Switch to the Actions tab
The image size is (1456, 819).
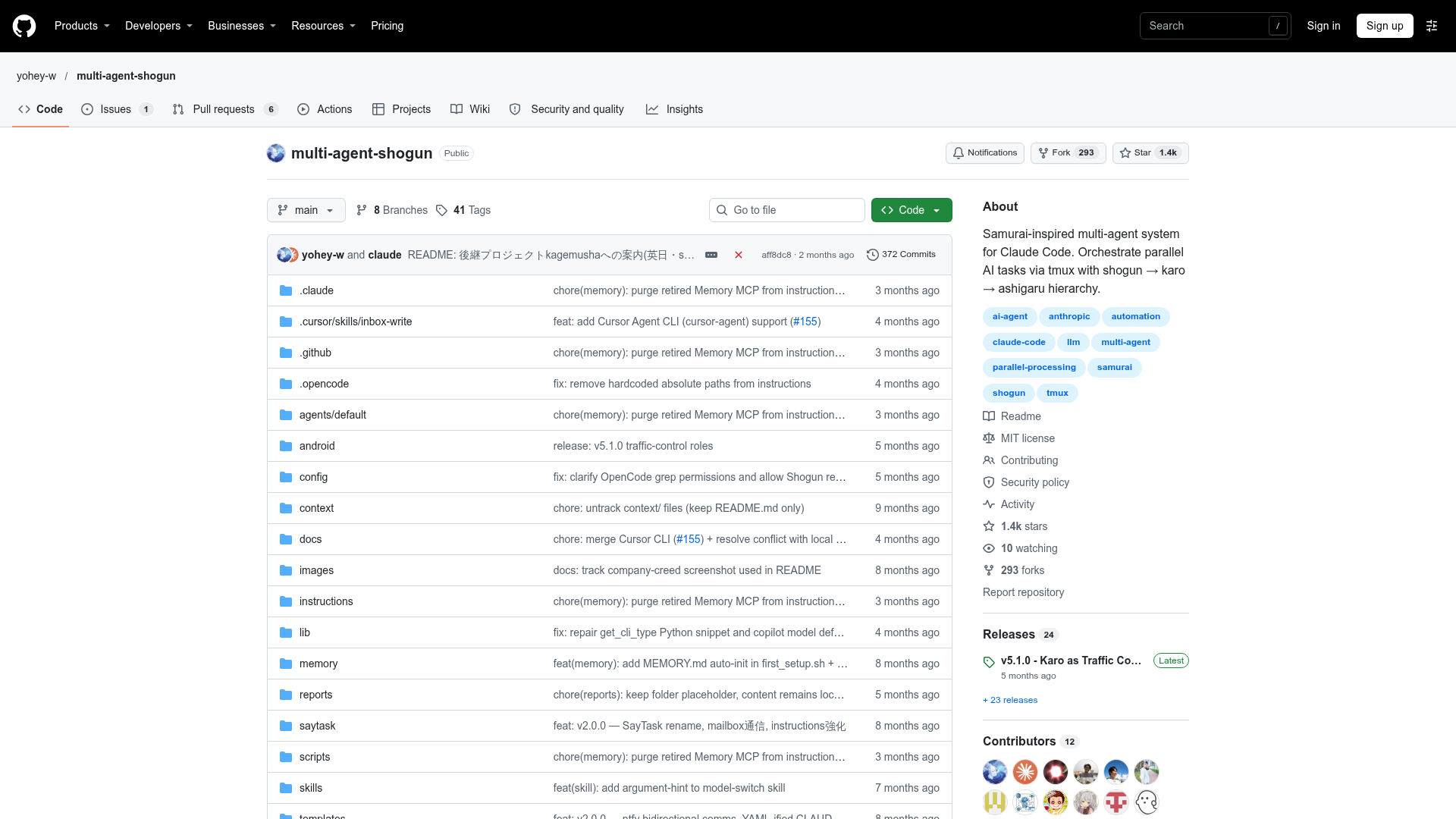[325, 109]
